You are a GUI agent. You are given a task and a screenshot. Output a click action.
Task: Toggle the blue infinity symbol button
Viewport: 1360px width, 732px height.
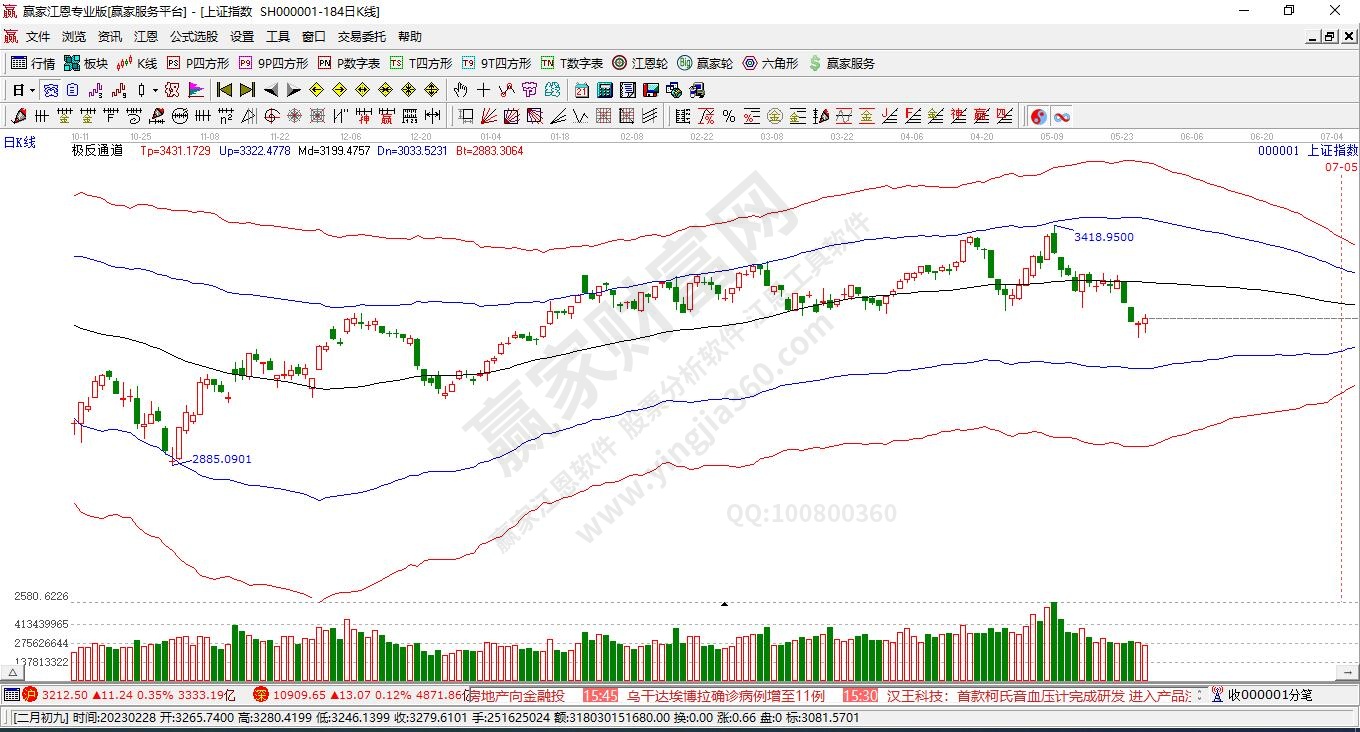(x=1061, y=116)
